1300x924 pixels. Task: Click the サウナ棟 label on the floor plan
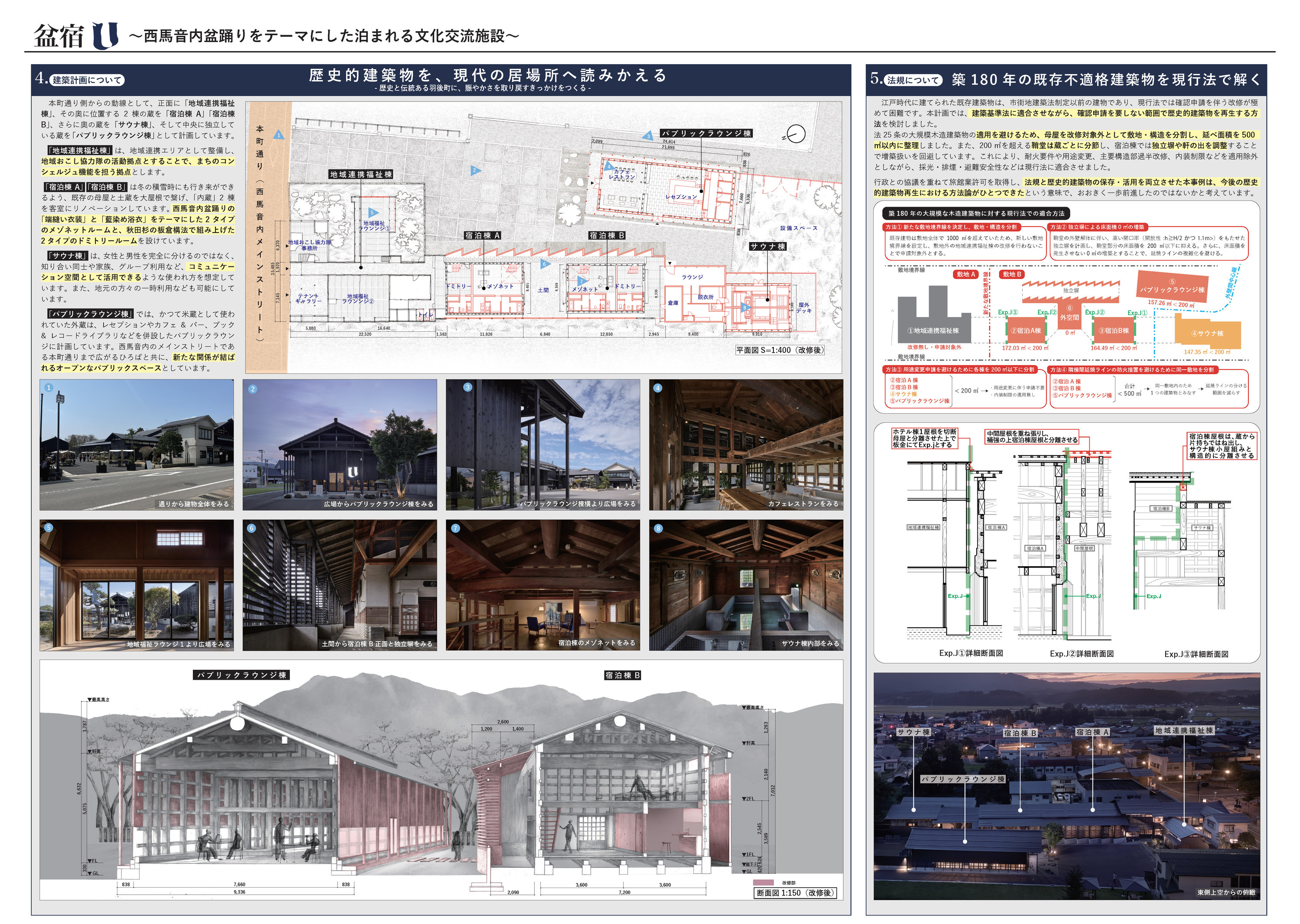click(768, 246)
